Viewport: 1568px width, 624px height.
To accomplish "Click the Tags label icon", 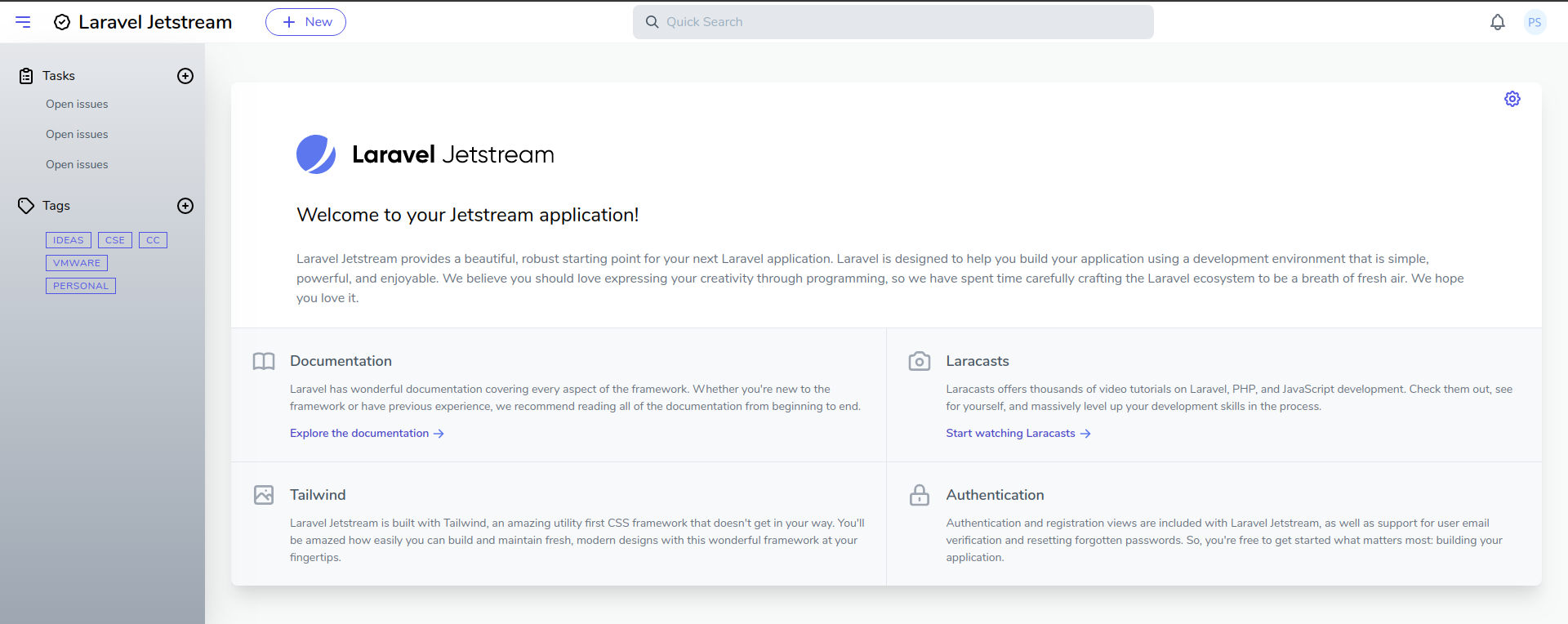I will click(x=26, y=206).
